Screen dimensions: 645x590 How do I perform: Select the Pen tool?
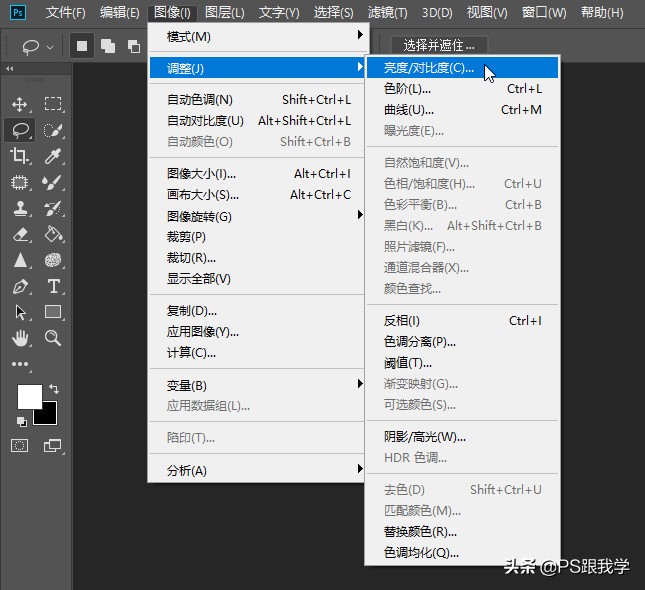click(20, 286)
